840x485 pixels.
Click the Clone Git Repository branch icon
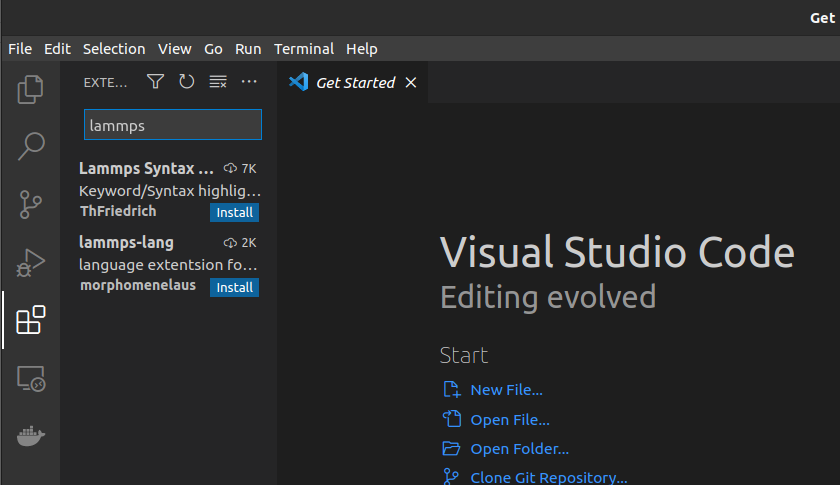pos(451,476)
